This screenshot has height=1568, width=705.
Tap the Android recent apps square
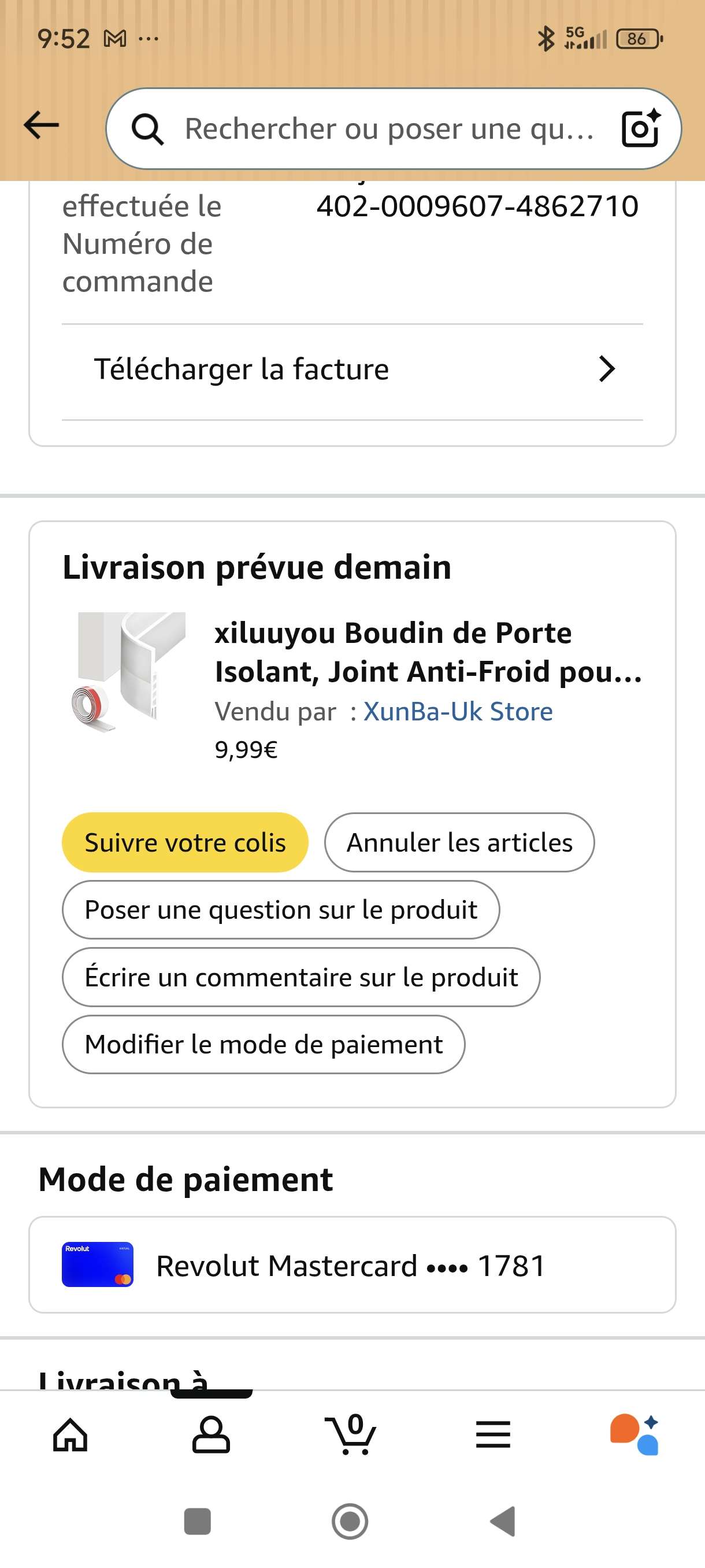tap(197, 1522)
